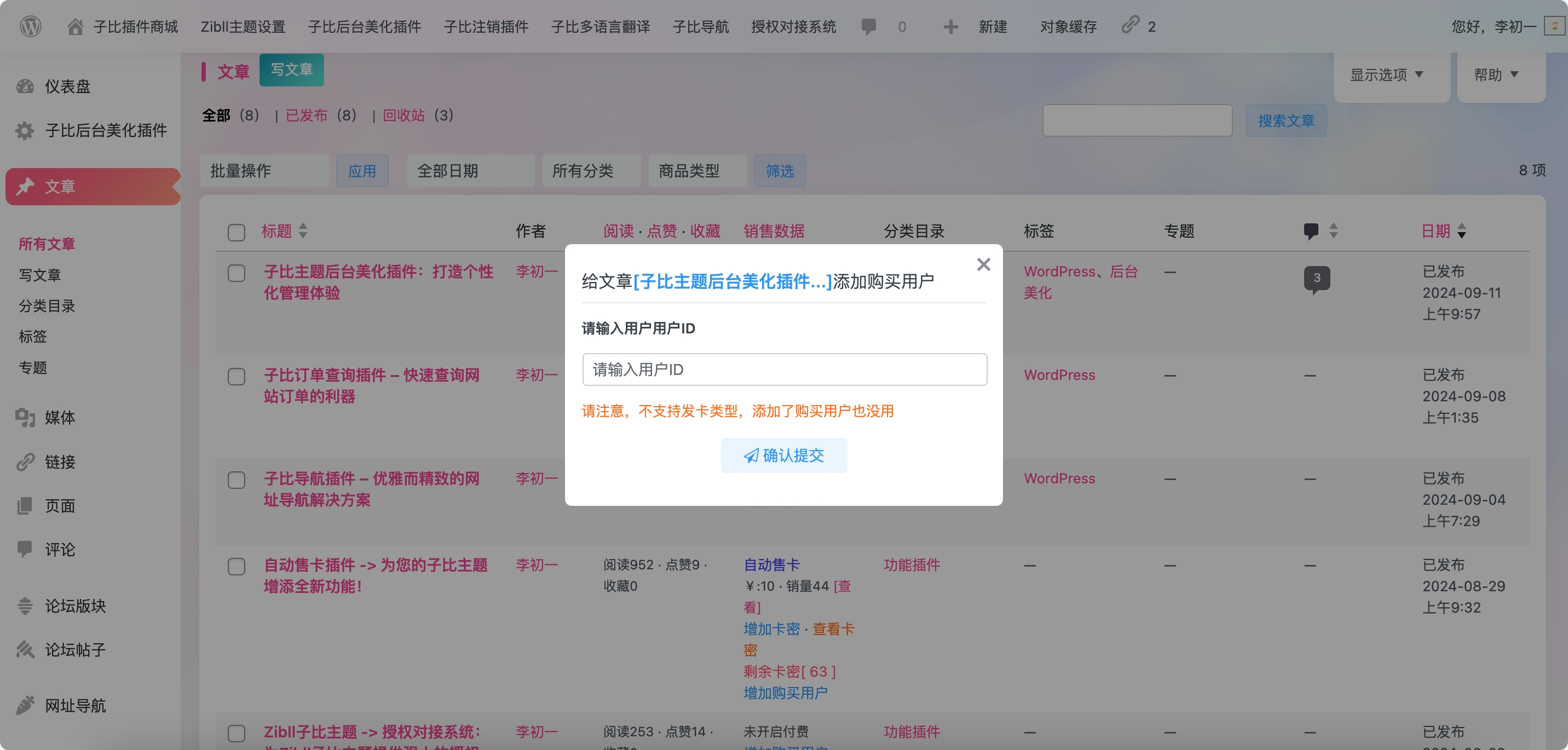Screen dimensions: 1568x750
Task: Open the WordPress logo menu
Action: (31, 26)
